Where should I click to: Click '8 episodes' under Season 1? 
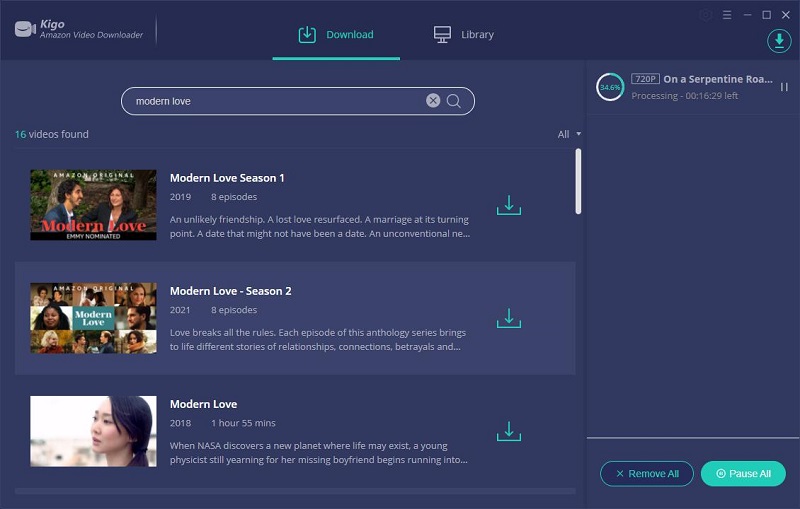234,197
